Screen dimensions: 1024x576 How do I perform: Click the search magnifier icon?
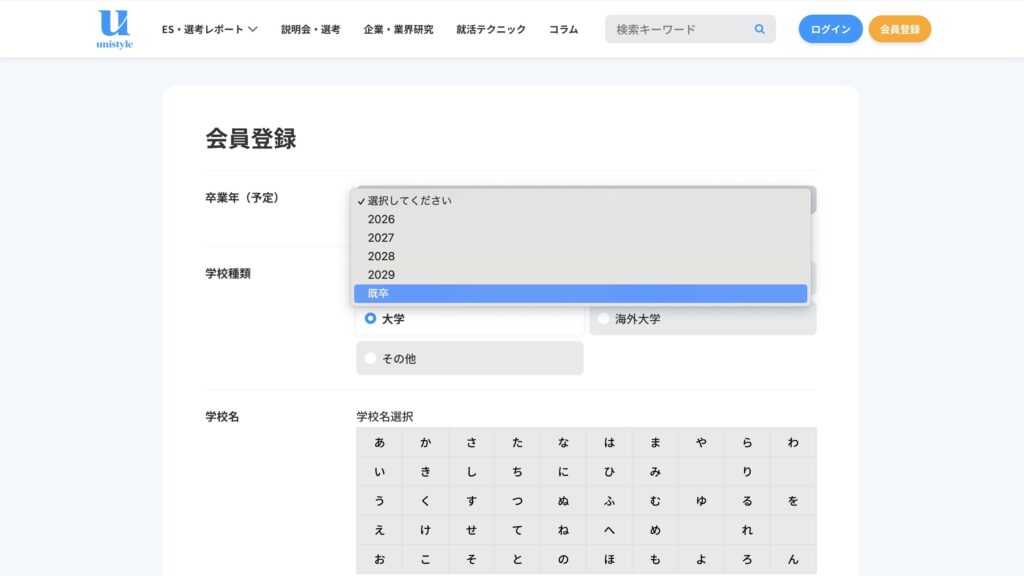pyautogui.click(x=760, y=30)
